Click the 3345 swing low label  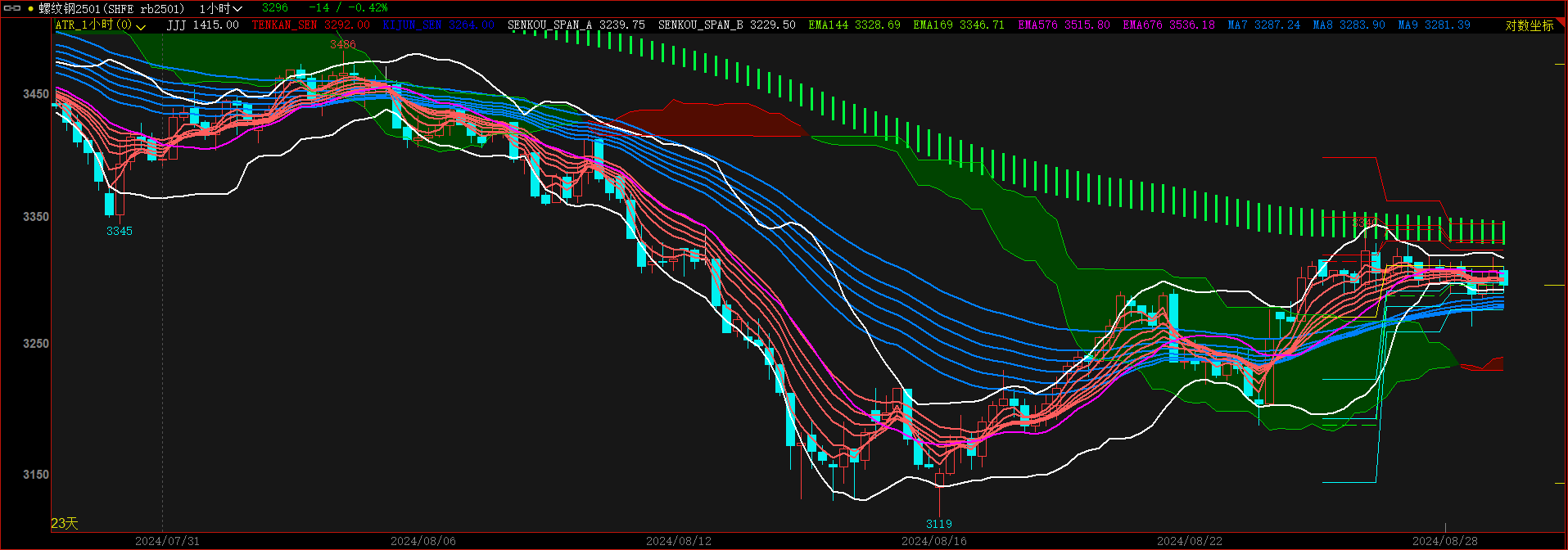click(120, 231)
